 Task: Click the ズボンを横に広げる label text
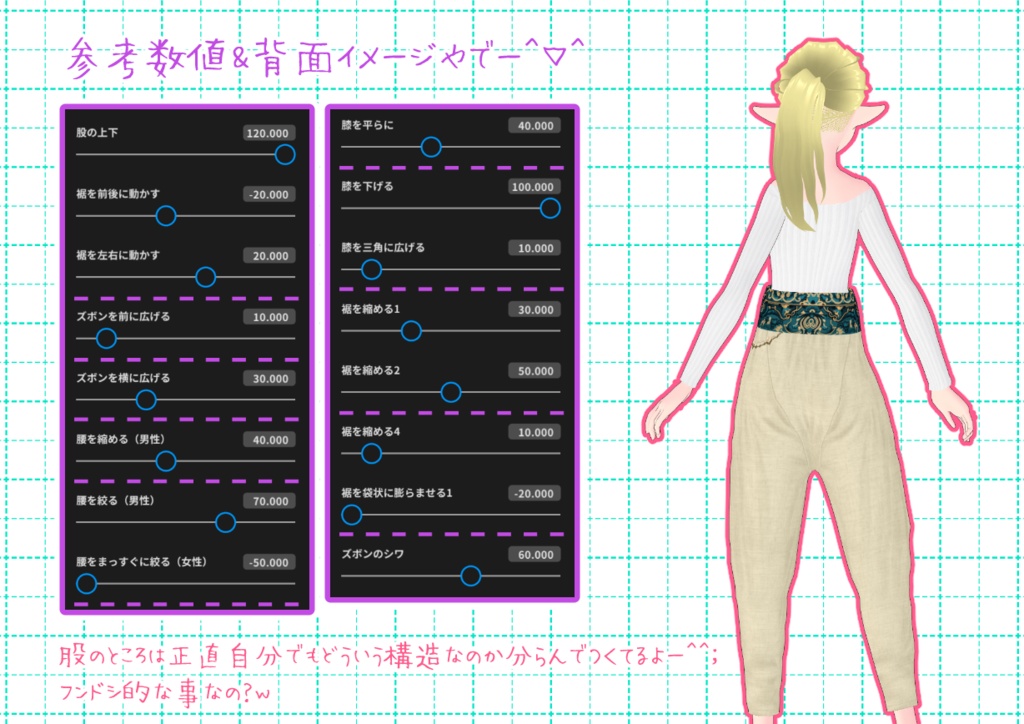(x=123, y=378)
